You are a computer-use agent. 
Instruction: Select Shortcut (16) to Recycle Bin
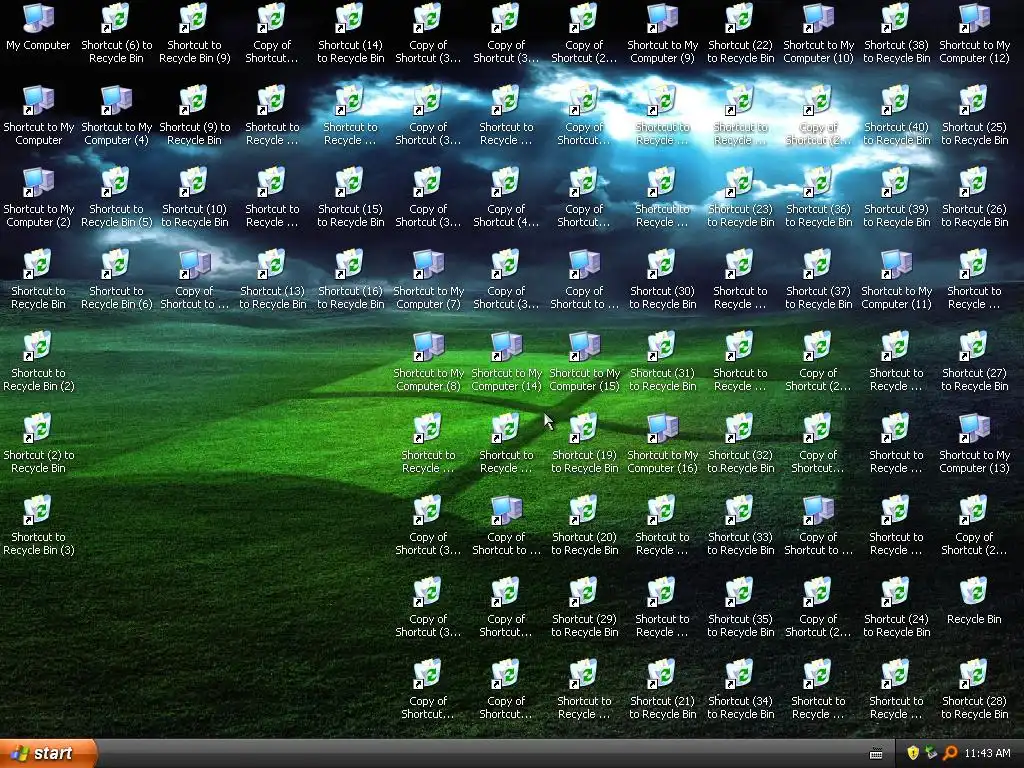pos(351,280)
